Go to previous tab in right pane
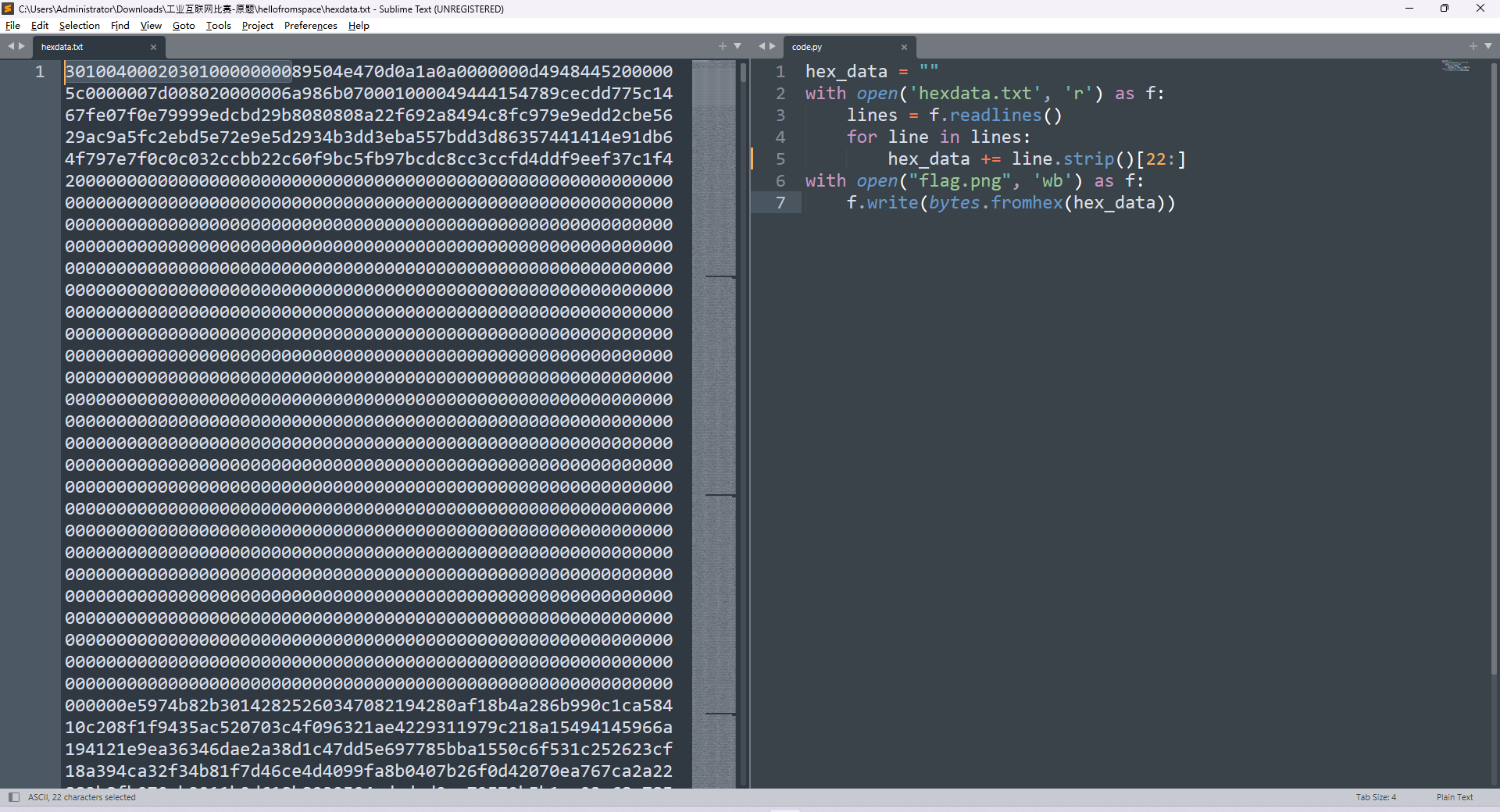Screen dimensions: 1500x812 762,47
